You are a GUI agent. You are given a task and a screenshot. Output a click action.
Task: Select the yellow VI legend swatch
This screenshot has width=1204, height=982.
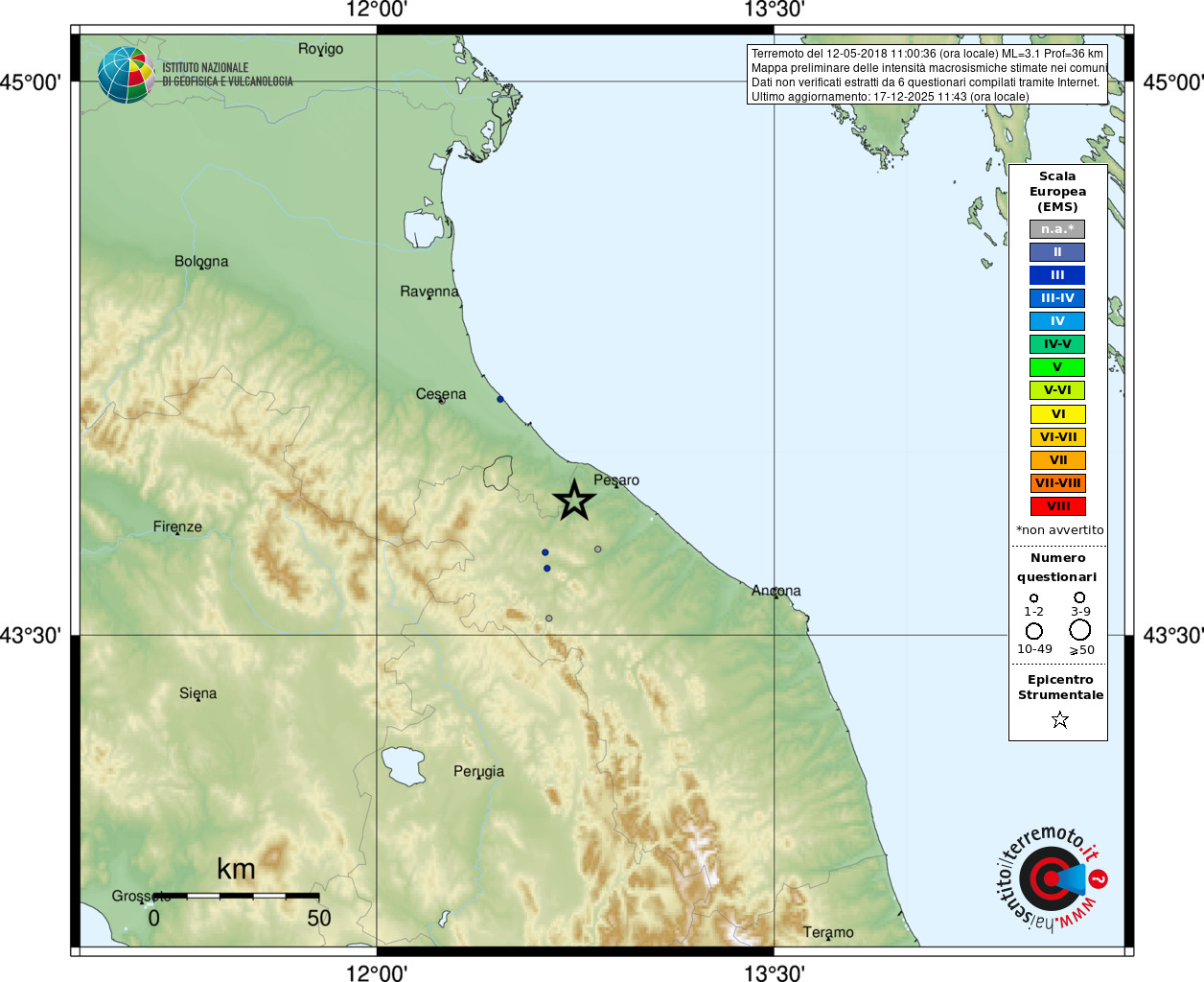click(1057, 414)
